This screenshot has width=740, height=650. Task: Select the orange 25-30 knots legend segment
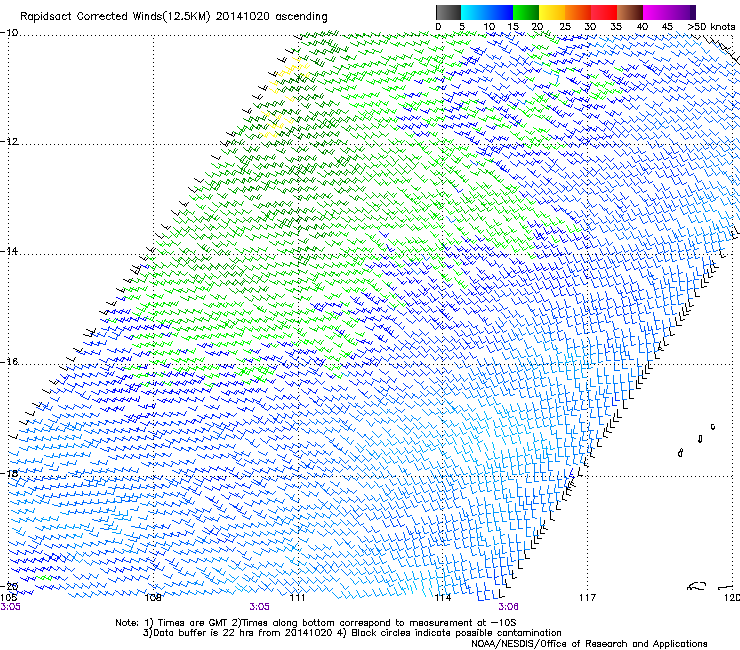coord(578,12)
